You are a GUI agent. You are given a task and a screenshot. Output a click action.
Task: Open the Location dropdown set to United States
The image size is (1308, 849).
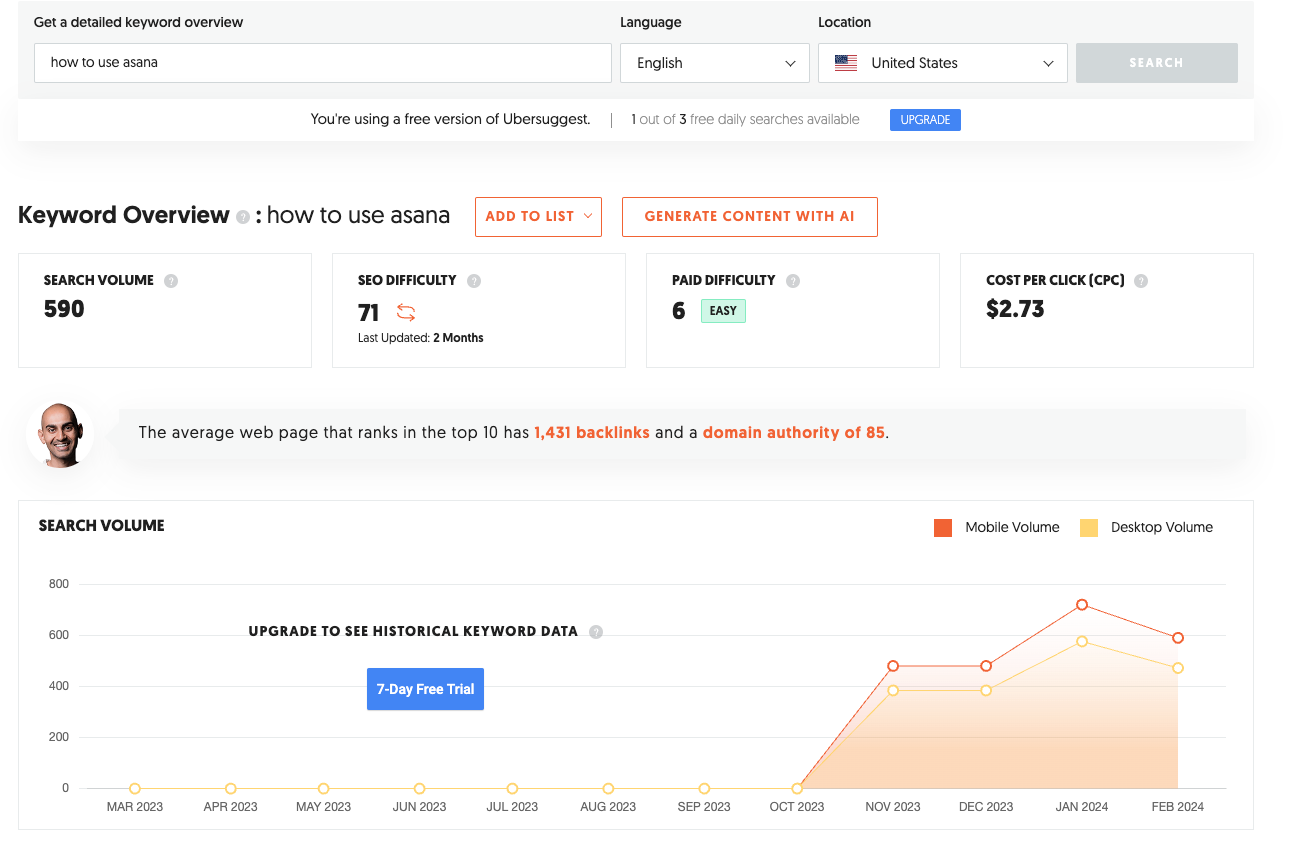[943, 63]
